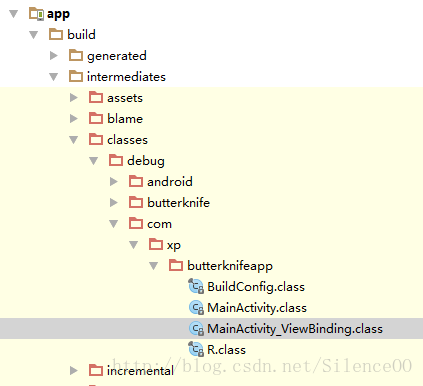Click the MainActivity.class file icon
This screenshot has width=423, height=386.
click(x=196, y=308)
